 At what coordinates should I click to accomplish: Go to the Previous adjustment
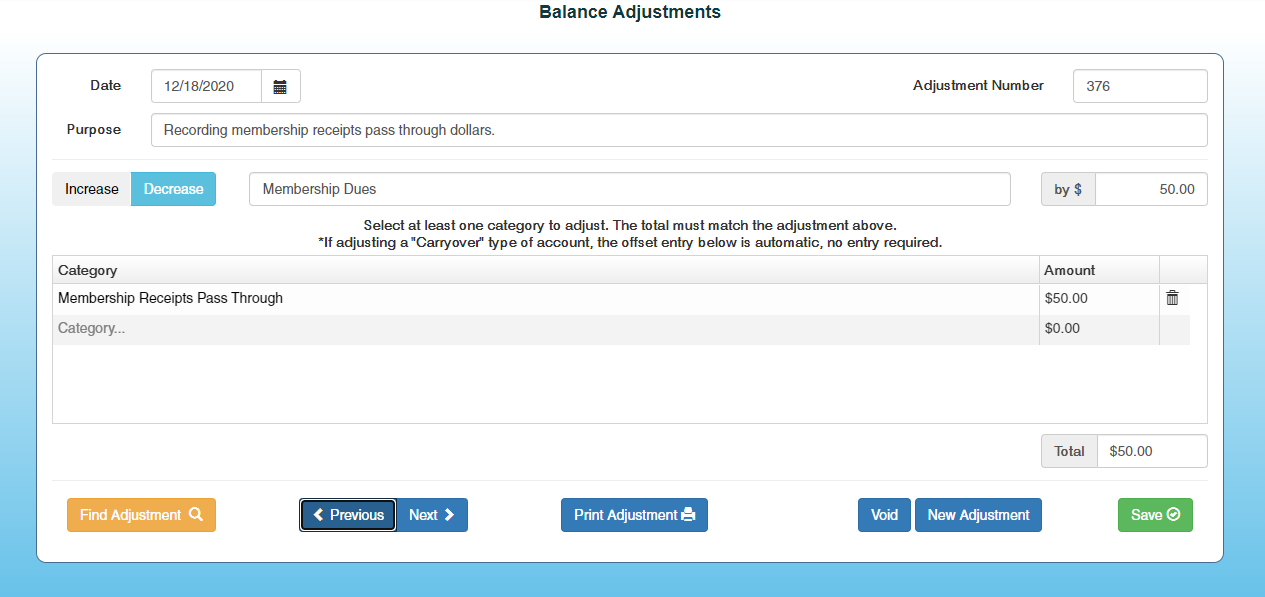[x=348, y=515]
